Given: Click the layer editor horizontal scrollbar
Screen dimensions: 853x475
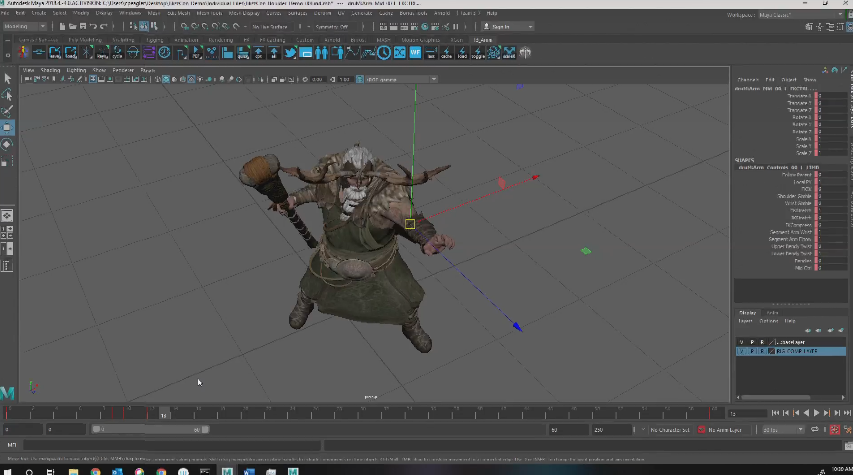Looking at the screenshot, I should pyautogui.click(x=776, y=397).
